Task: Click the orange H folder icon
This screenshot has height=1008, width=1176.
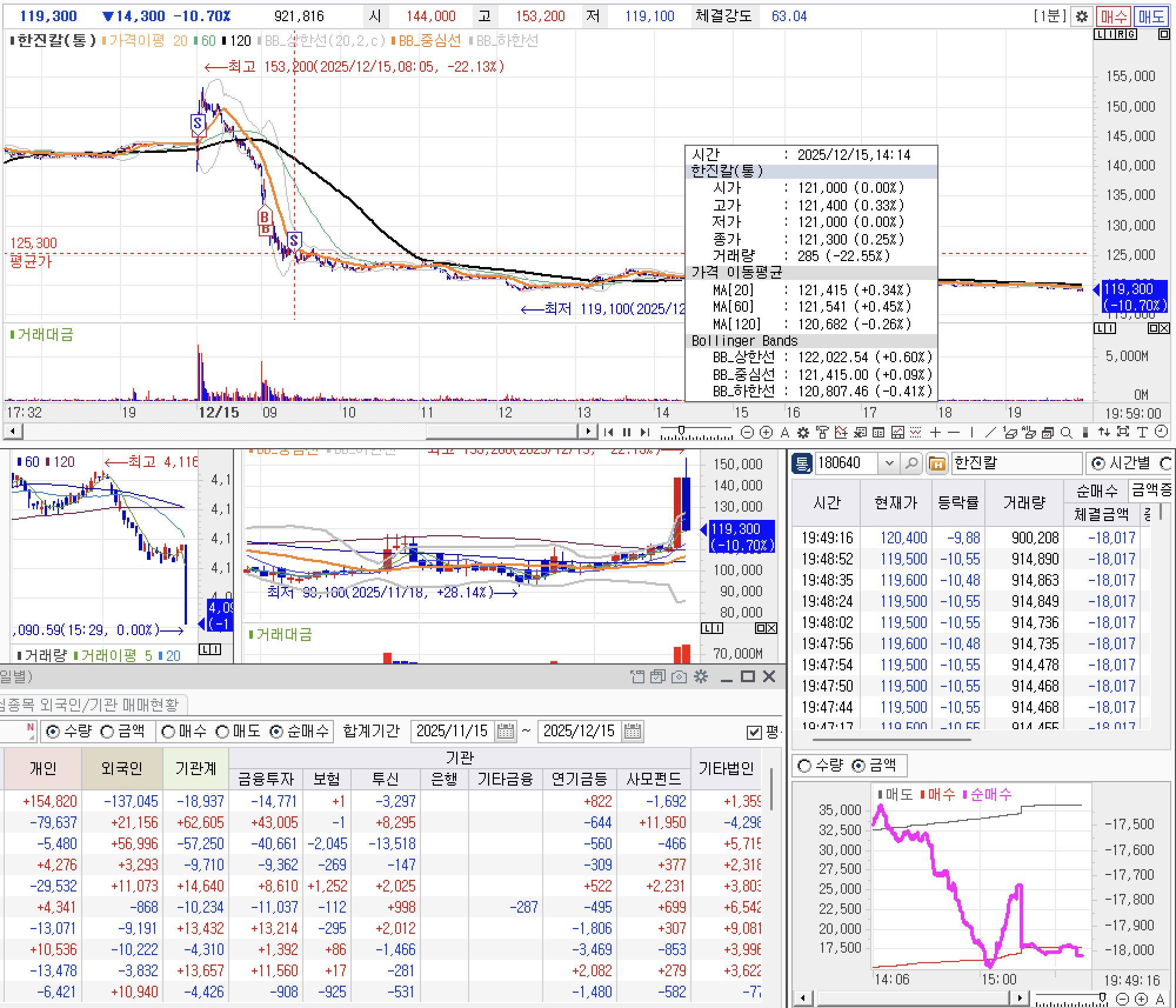Action: tap(937, 463)
